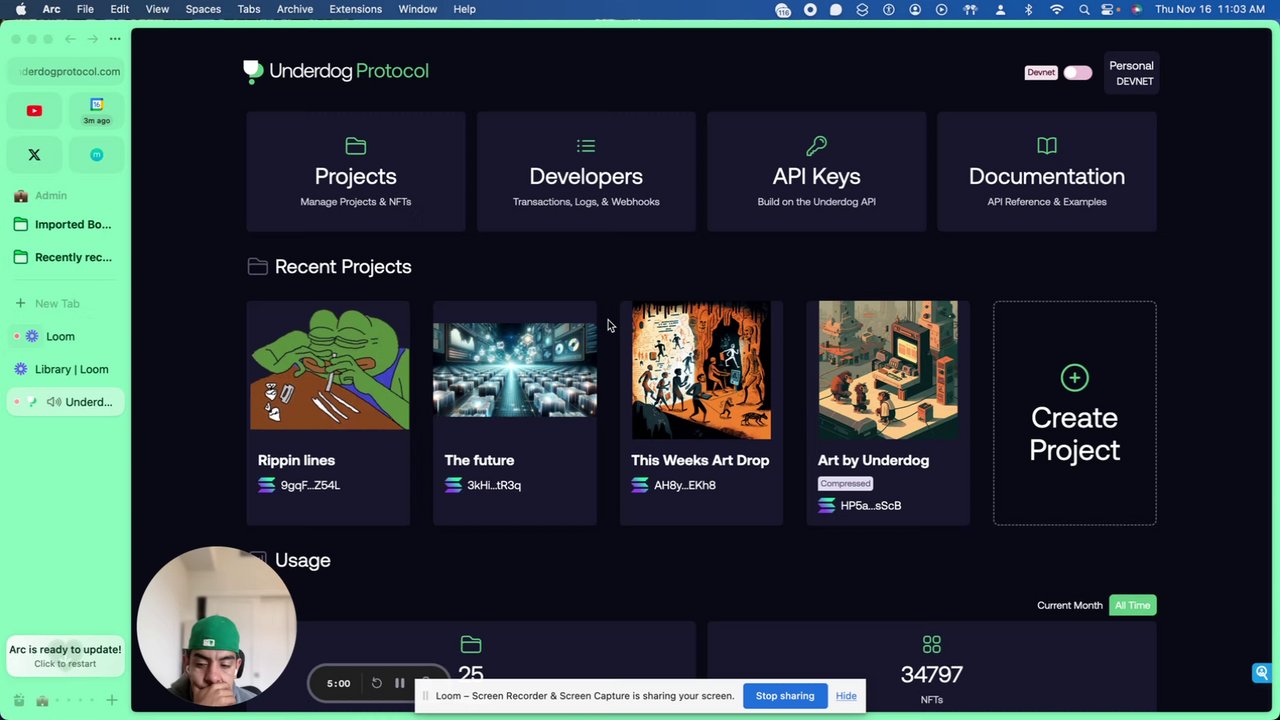The width and height of the screenshot is (1280, 720).
Task: Expand Imported Bookmarks folder in sidebar
Action: (66, 224)
